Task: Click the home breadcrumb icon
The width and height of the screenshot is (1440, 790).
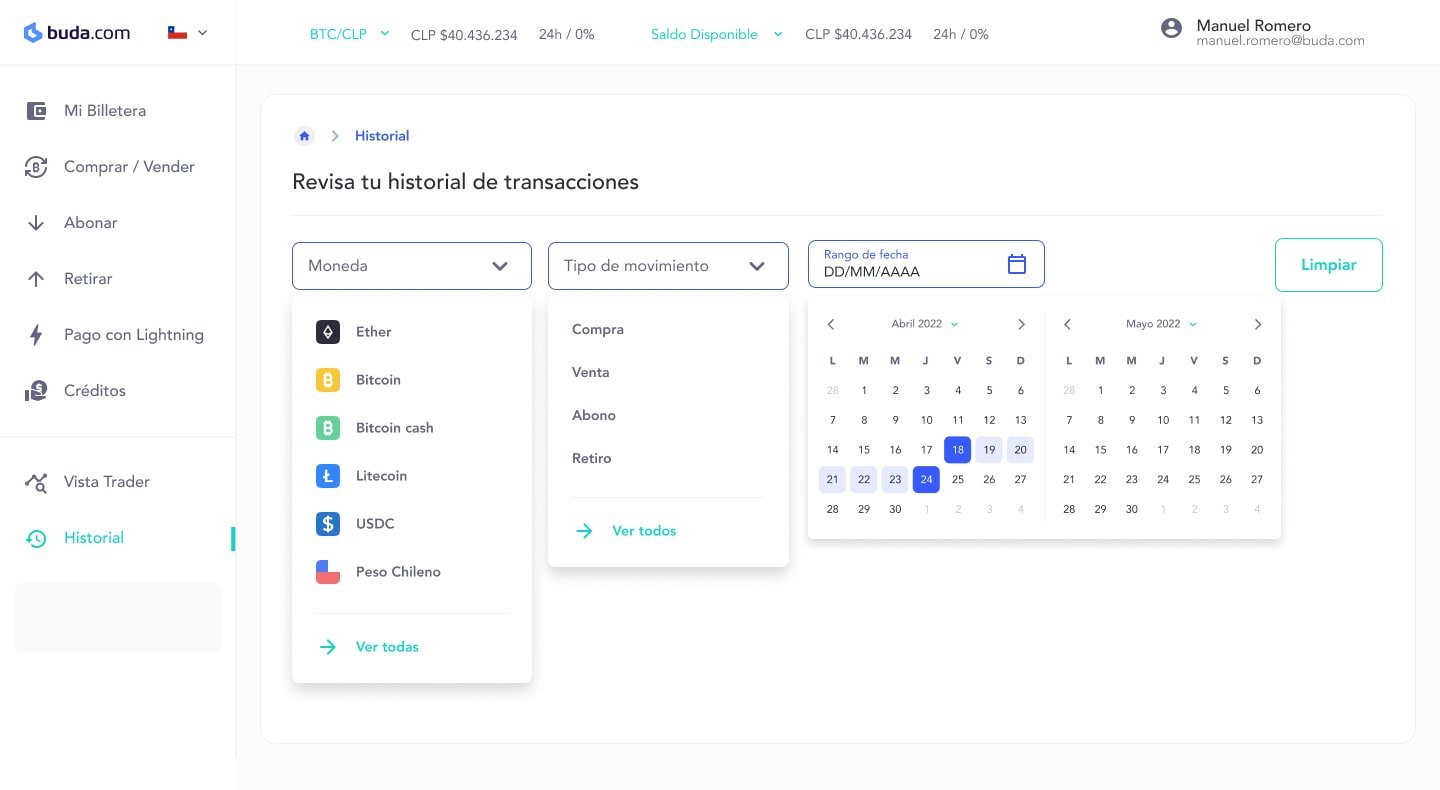Action: (x=304, y=136)
